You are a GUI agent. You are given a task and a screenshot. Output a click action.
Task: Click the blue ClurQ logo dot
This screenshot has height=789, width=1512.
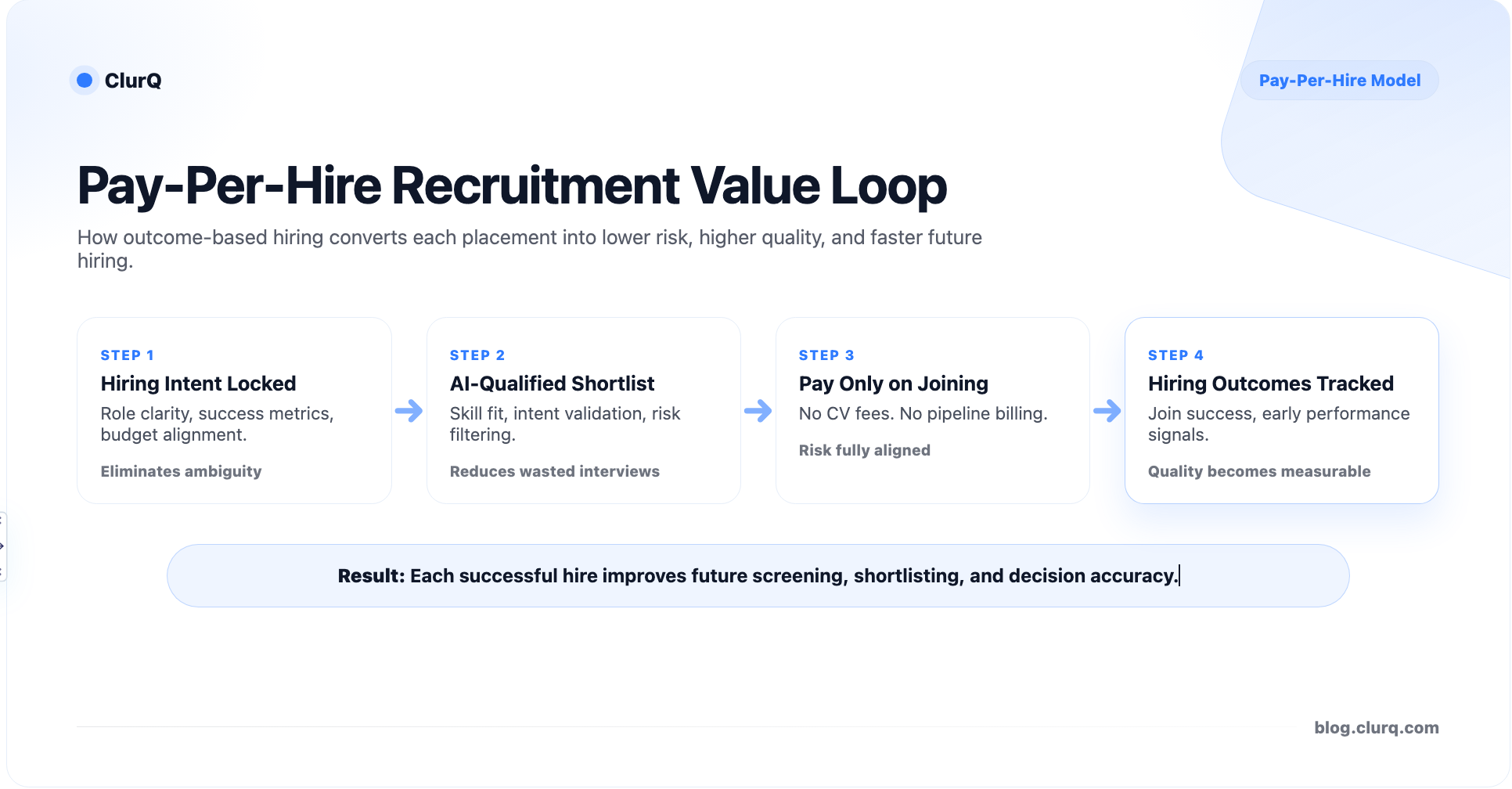(85, 81)
